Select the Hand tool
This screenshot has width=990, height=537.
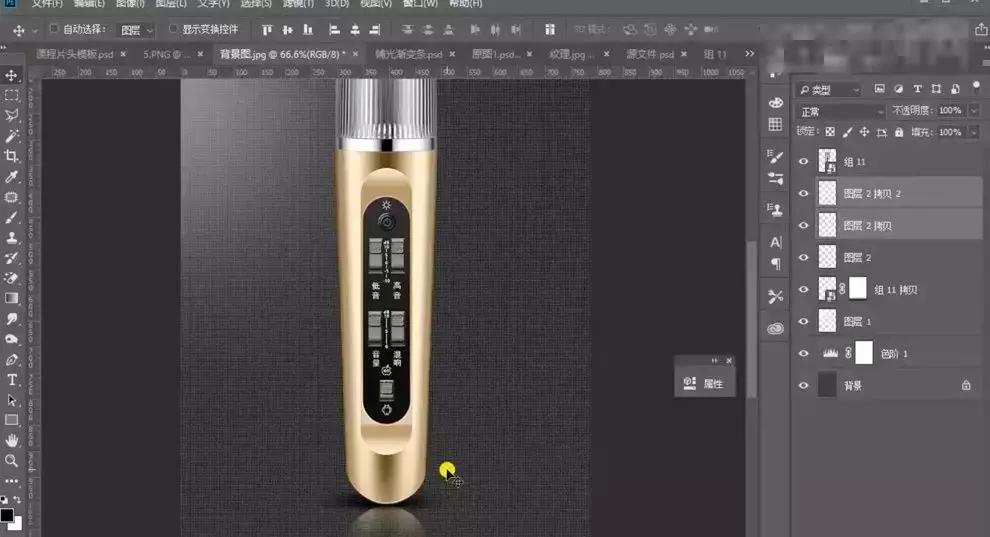point(11,440)
